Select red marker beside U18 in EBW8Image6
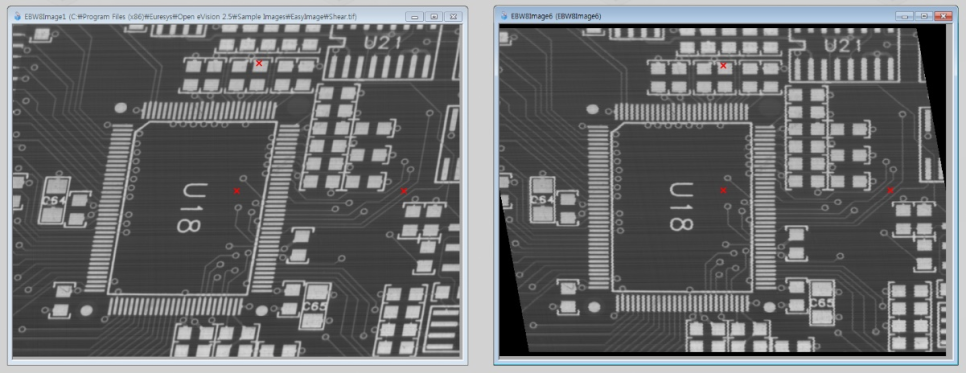Image resolution: width=966 pixels, height=373 pixels. click(x=723, y=191)
